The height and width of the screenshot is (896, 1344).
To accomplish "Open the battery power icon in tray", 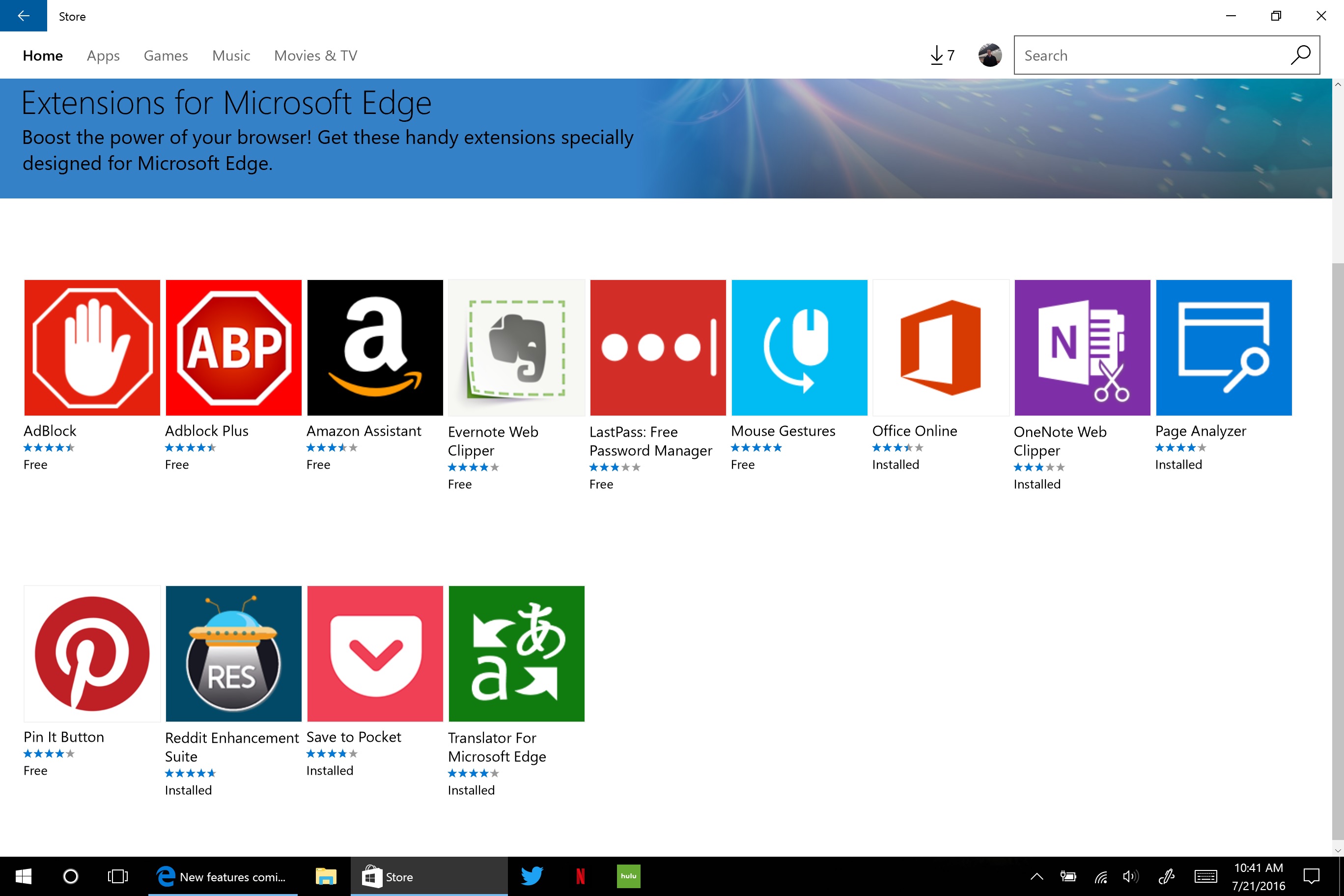I will (1068, 876).
